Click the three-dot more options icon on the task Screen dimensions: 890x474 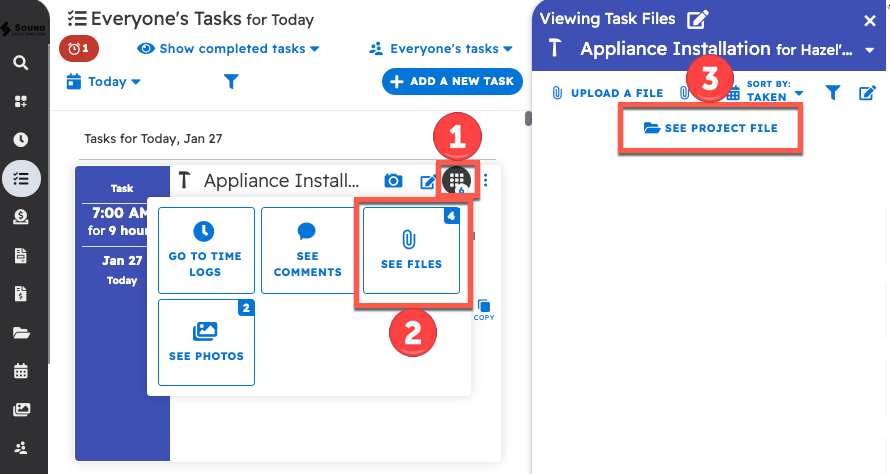[486, 181]
